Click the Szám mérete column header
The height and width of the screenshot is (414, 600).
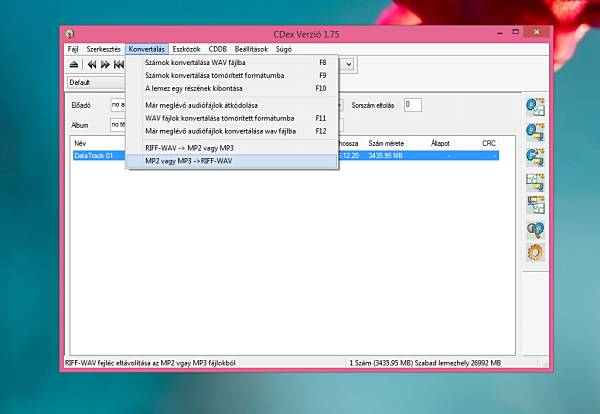coord(386,143)
